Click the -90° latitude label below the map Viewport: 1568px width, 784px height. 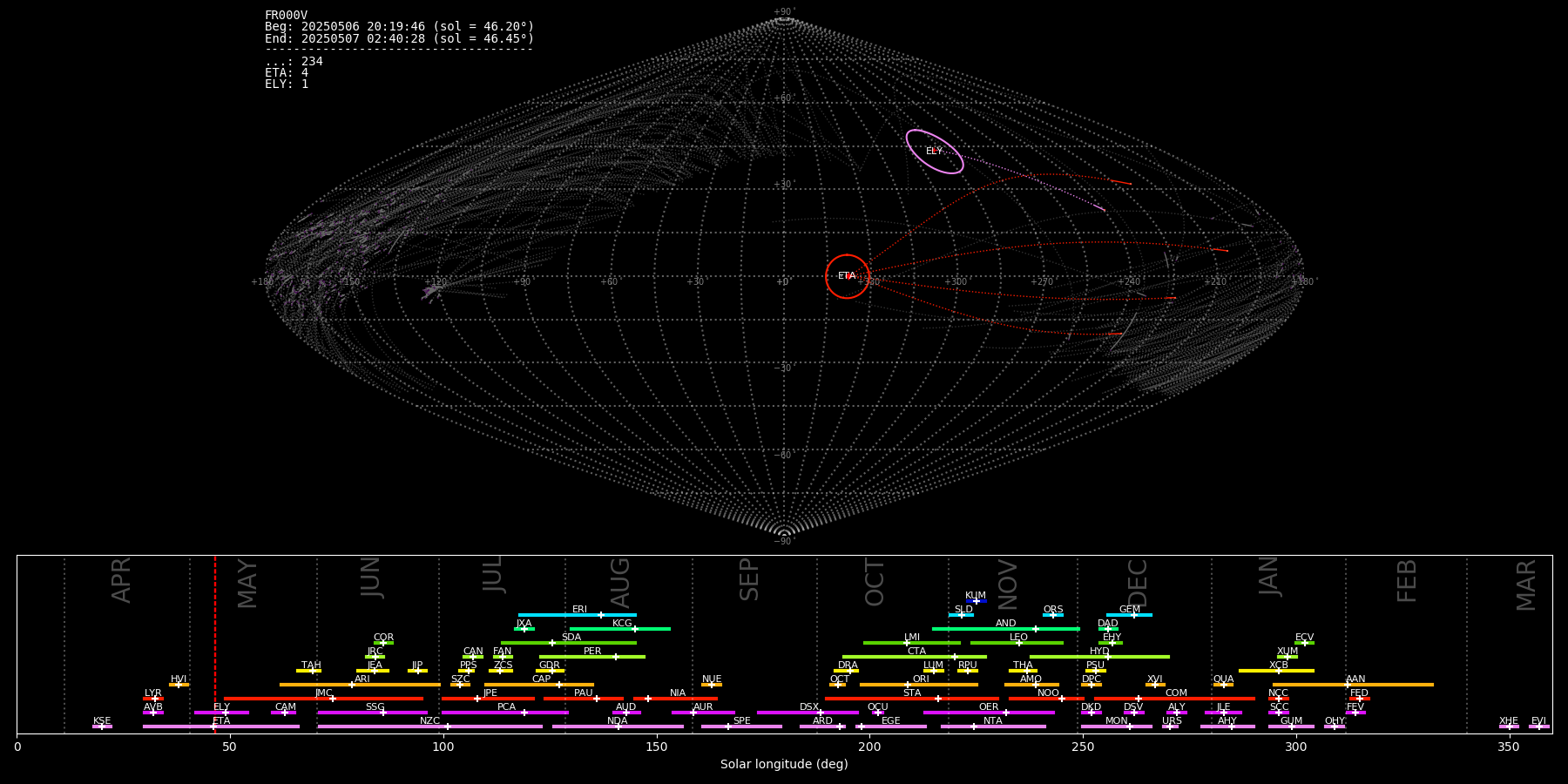[785, 542]
